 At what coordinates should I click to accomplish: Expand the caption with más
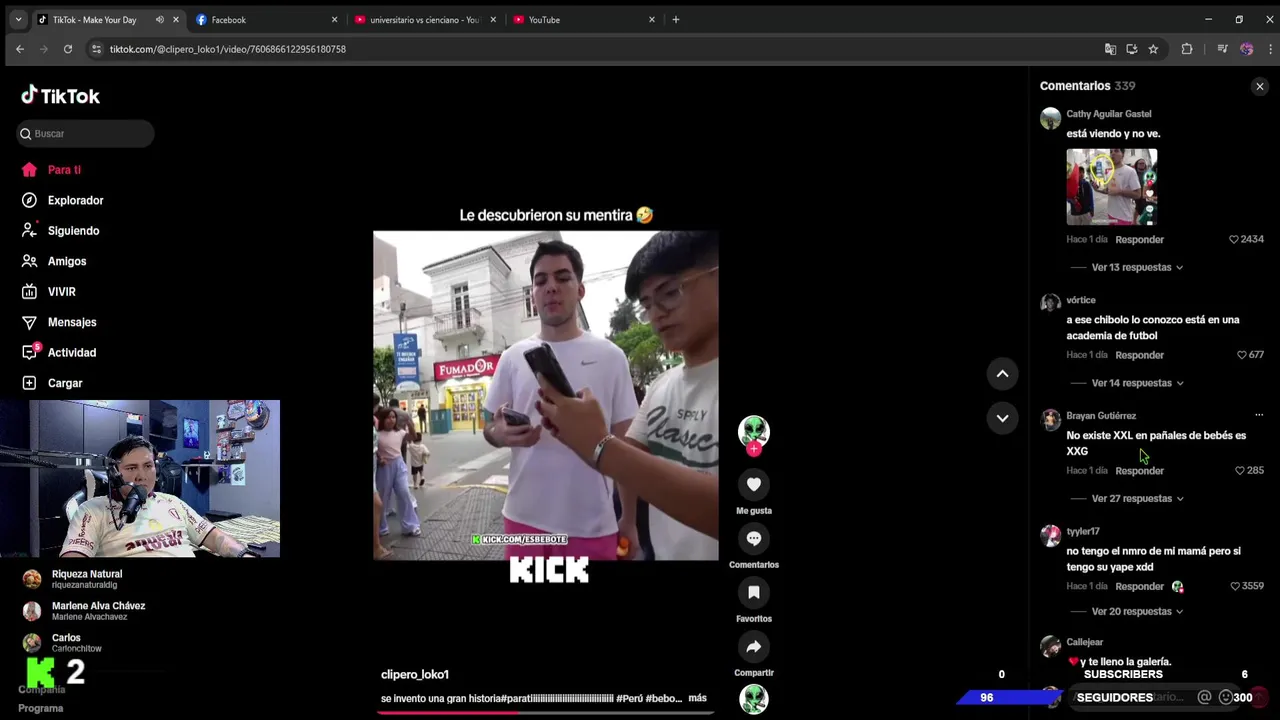[697, 698]
